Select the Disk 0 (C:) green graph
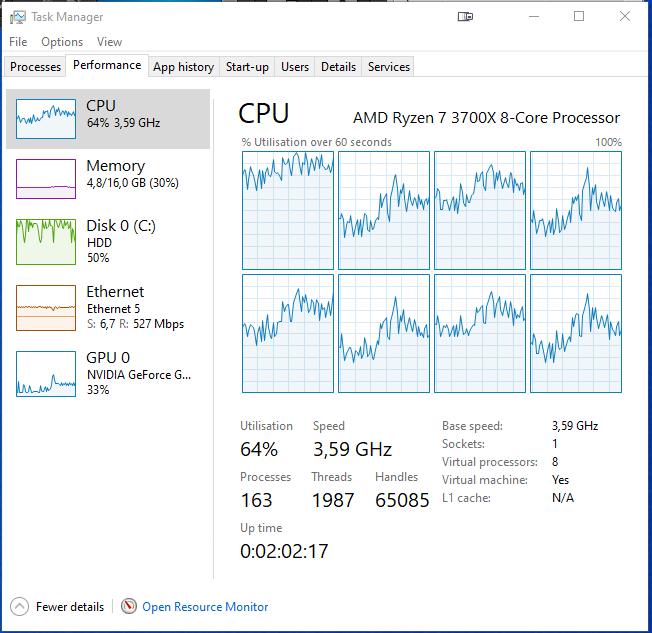652x633 pixels. [x=46, y=242]
